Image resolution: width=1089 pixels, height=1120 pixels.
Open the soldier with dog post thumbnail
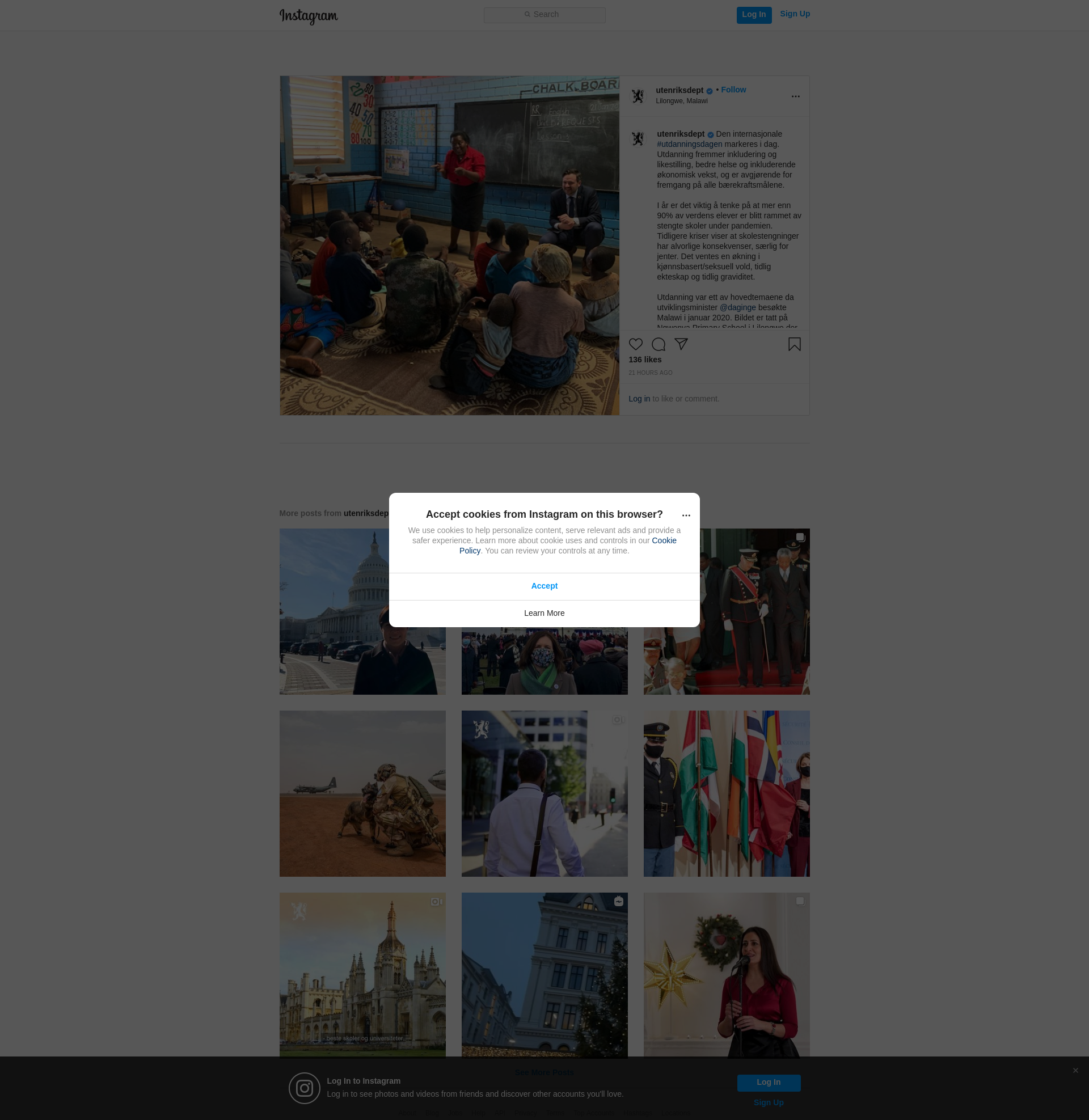tap(362, 793)
